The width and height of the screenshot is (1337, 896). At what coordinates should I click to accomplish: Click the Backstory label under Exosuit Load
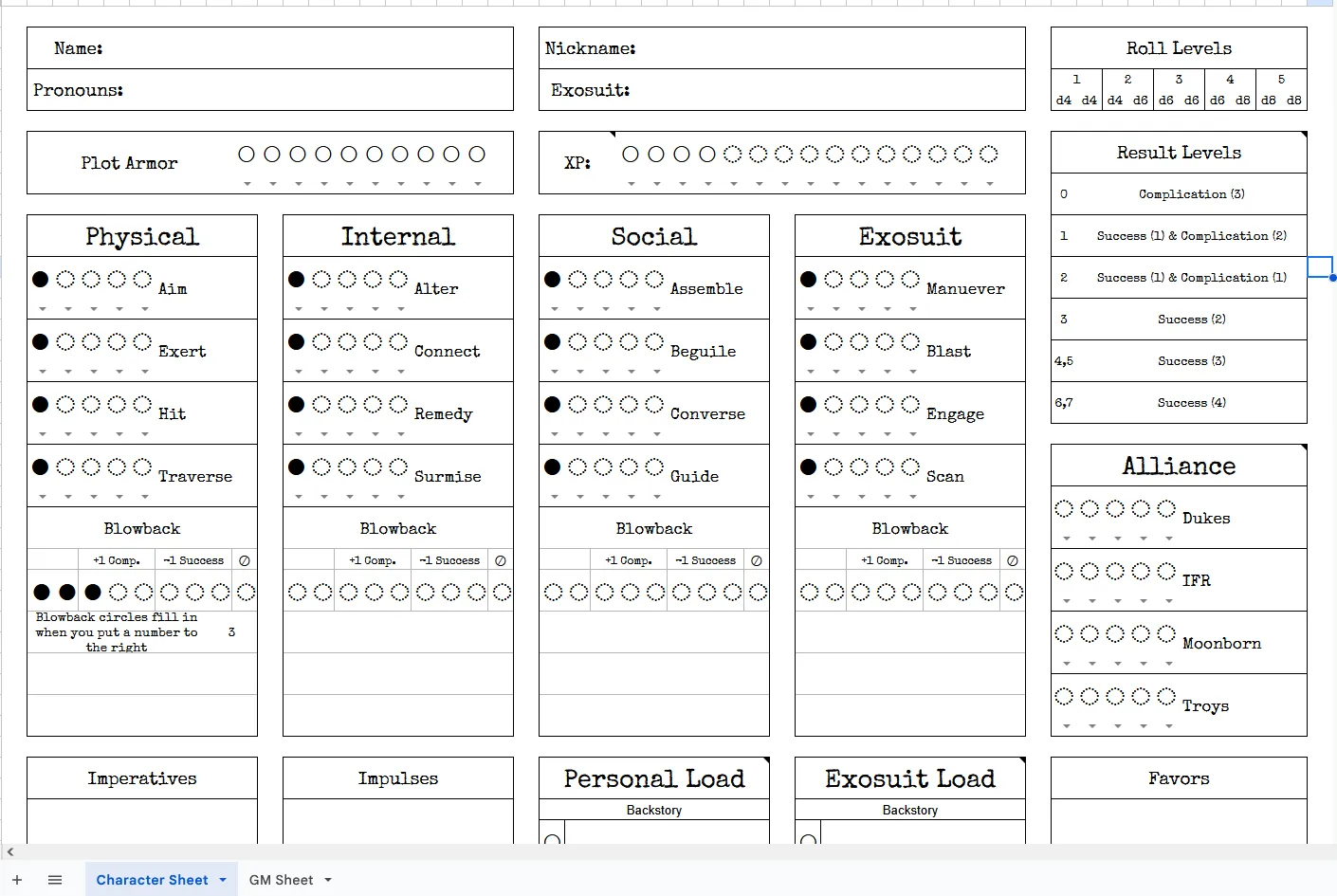point(909,810)
